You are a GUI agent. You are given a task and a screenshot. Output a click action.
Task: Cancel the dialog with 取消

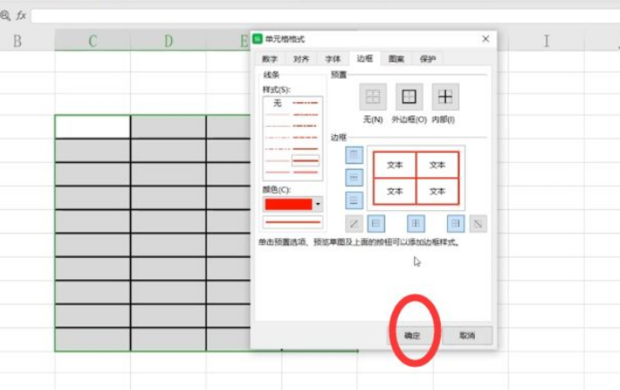(467, 335)
